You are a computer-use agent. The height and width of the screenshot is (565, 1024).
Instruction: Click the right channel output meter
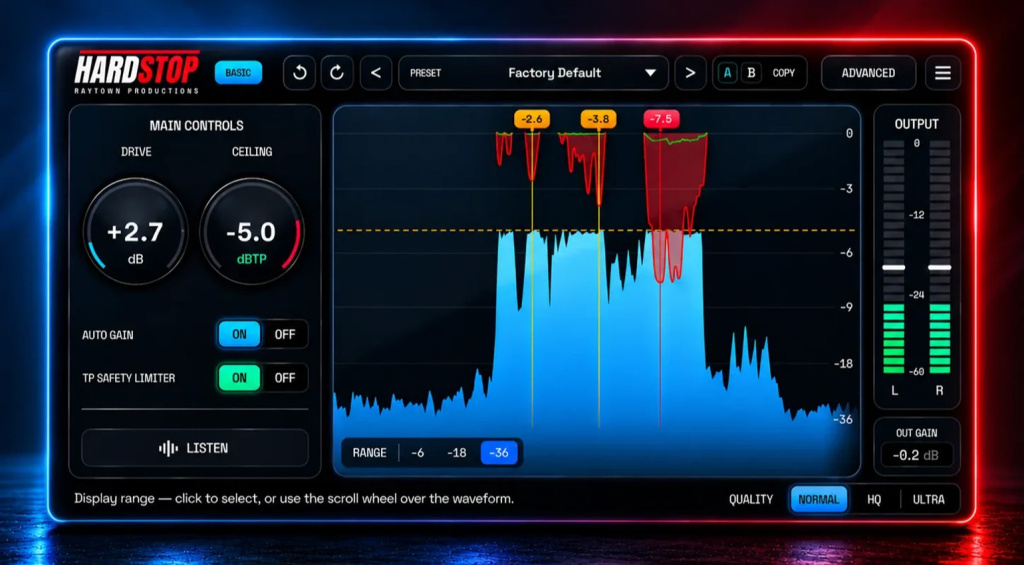click(x=939, y=256)
